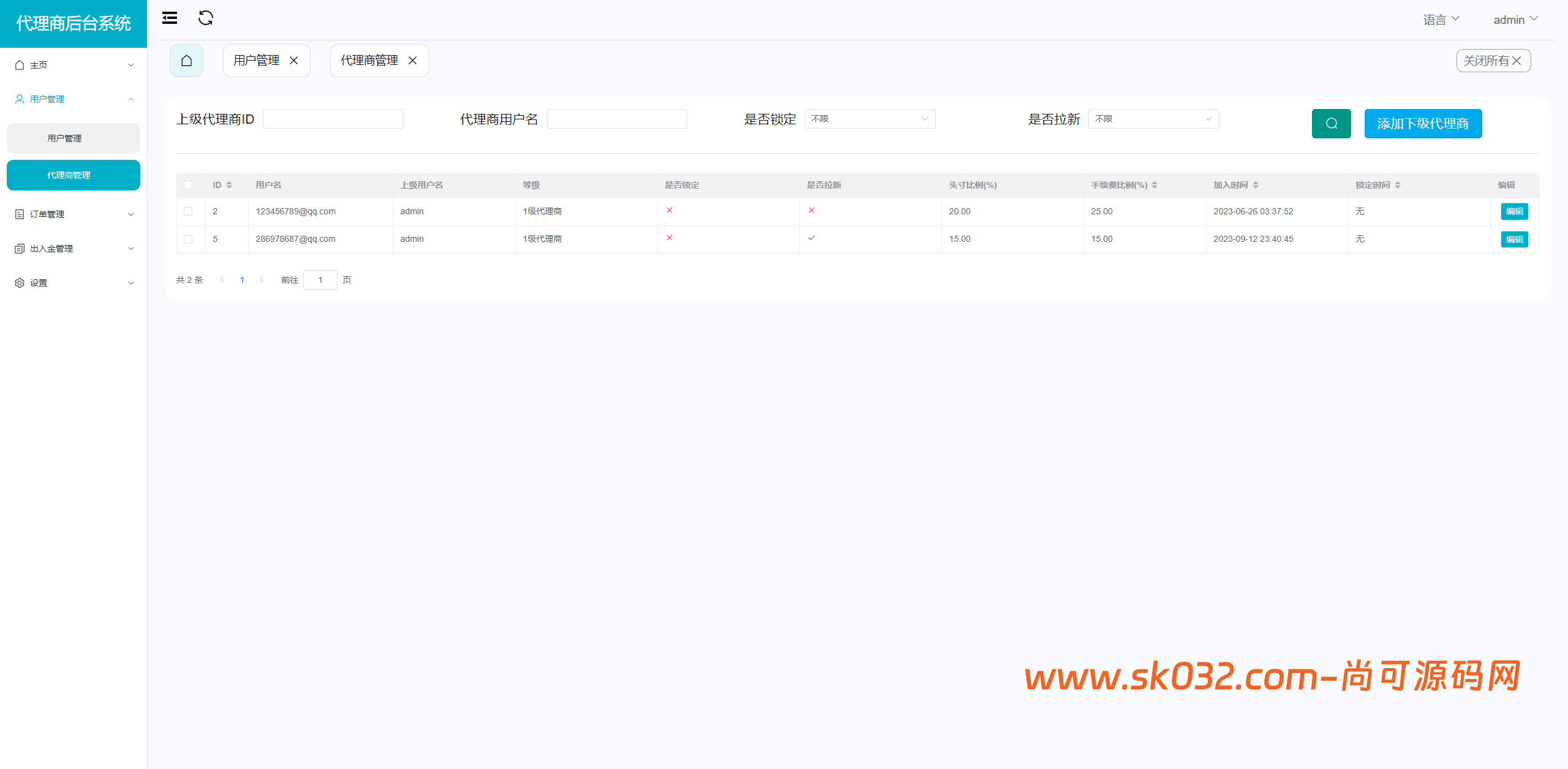Image resolution: width=1568 pixels, height=769 pixels.
Task: Open the home tab via the house icon
Action: click(186, 61)
